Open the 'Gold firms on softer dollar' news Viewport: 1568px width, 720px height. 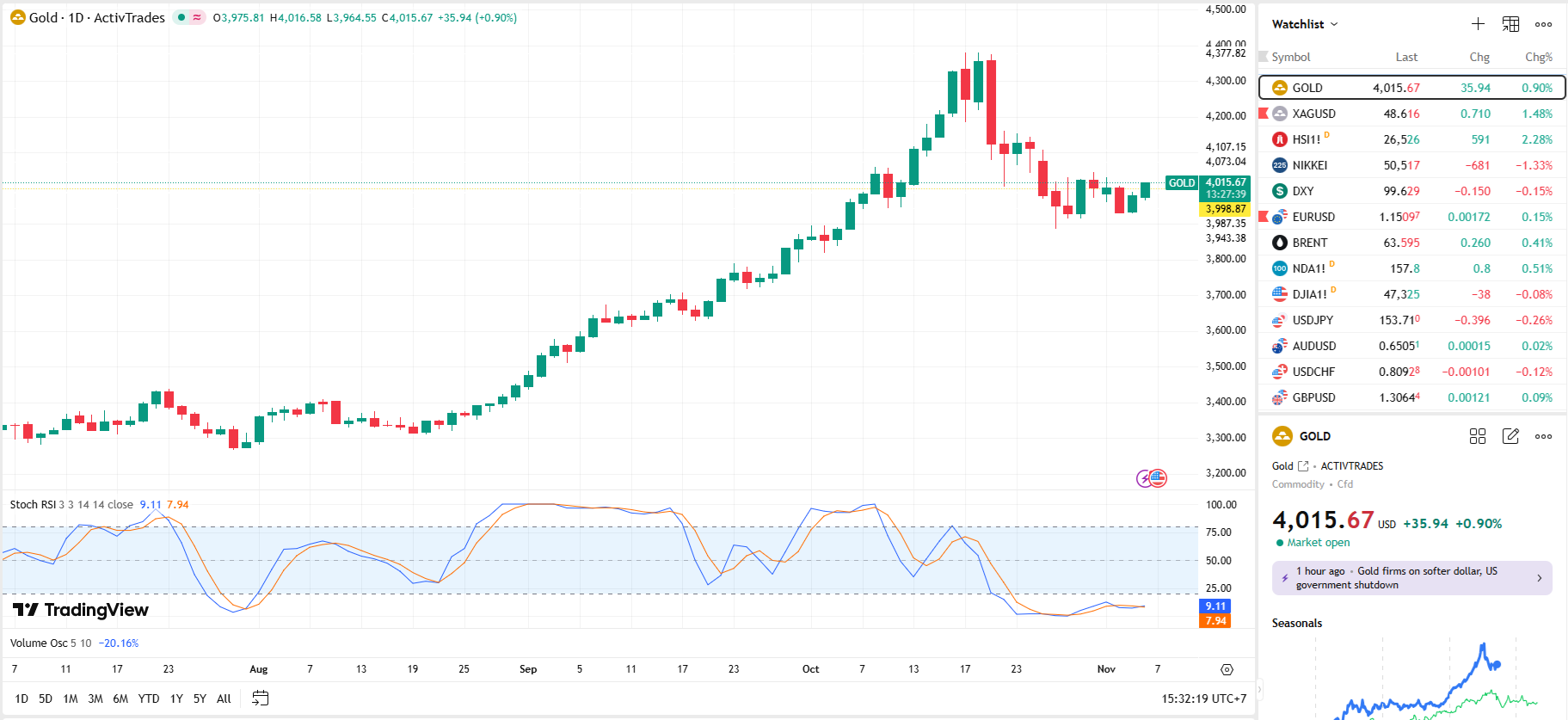pyautogui.click(x=1411, y=578)
